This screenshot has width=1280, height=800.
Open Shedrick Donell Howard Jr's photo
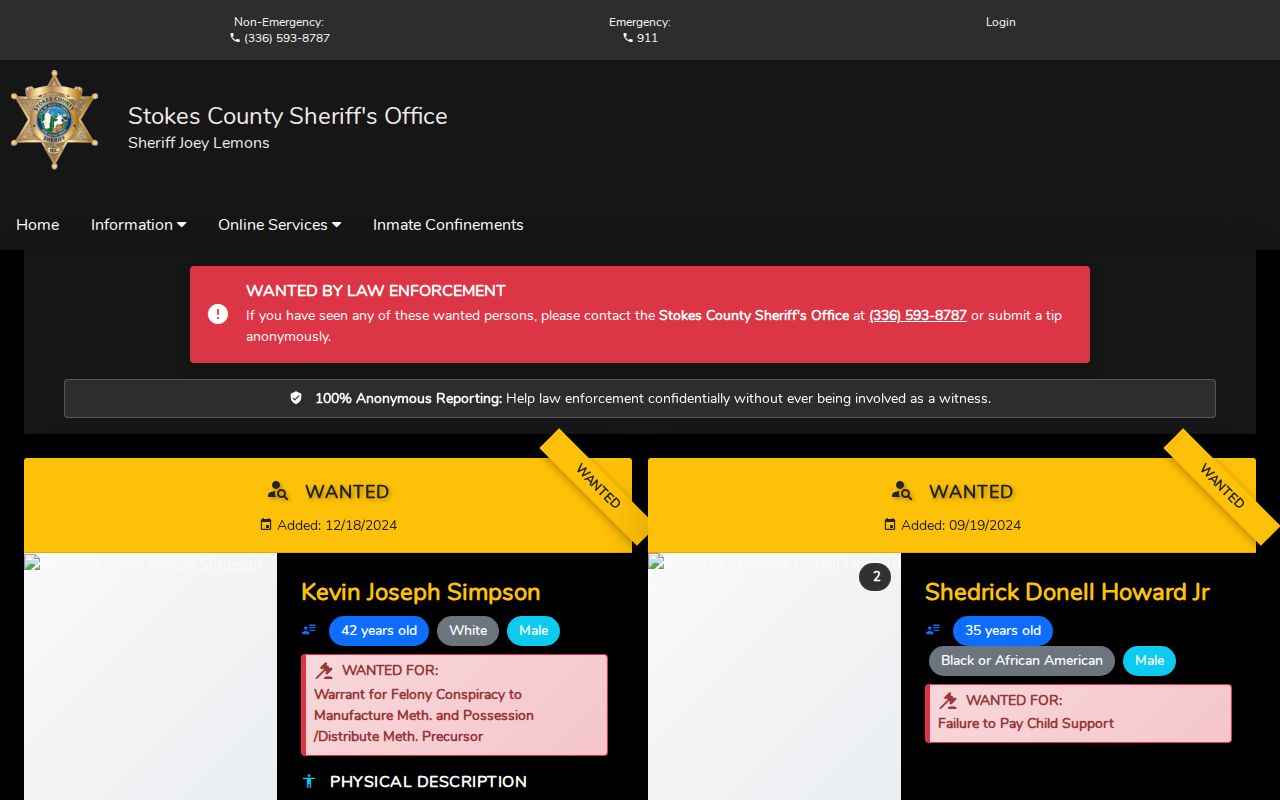pos(774,676)
